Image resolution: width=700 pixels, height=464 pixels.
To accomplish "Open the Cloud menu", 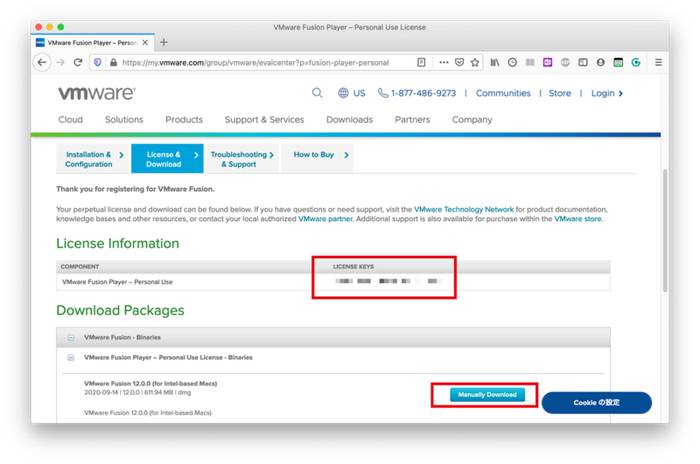I will tap(71, 120).
